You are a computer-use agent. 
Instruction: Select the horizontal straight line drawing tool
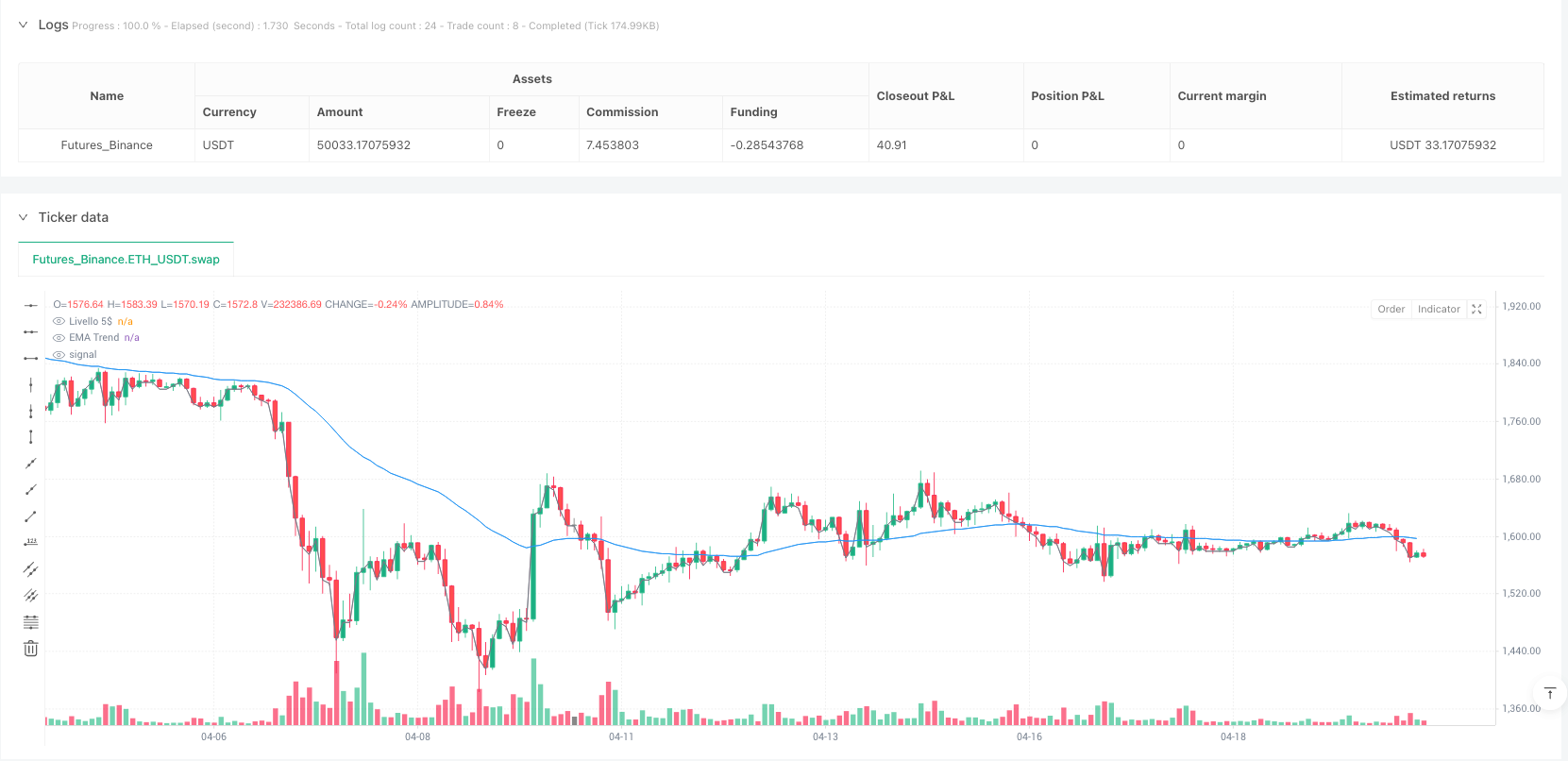tap(31, 305)
